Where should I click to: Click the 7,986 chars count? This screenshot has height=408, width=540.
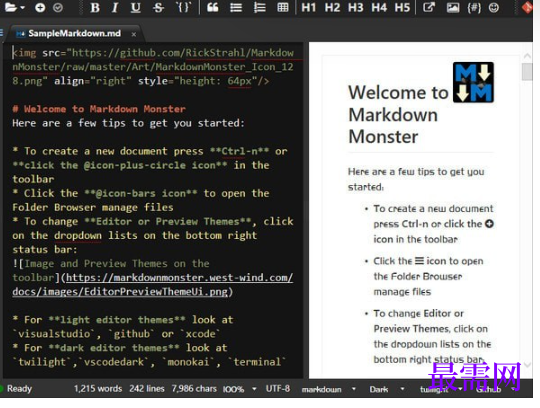tap(194, 389)
